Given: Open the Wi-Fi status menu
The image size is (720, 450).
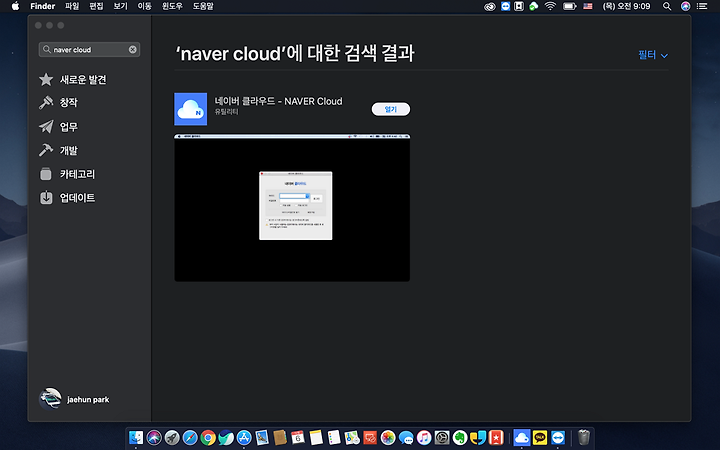Looking at the screenshot, I should 550,6.
